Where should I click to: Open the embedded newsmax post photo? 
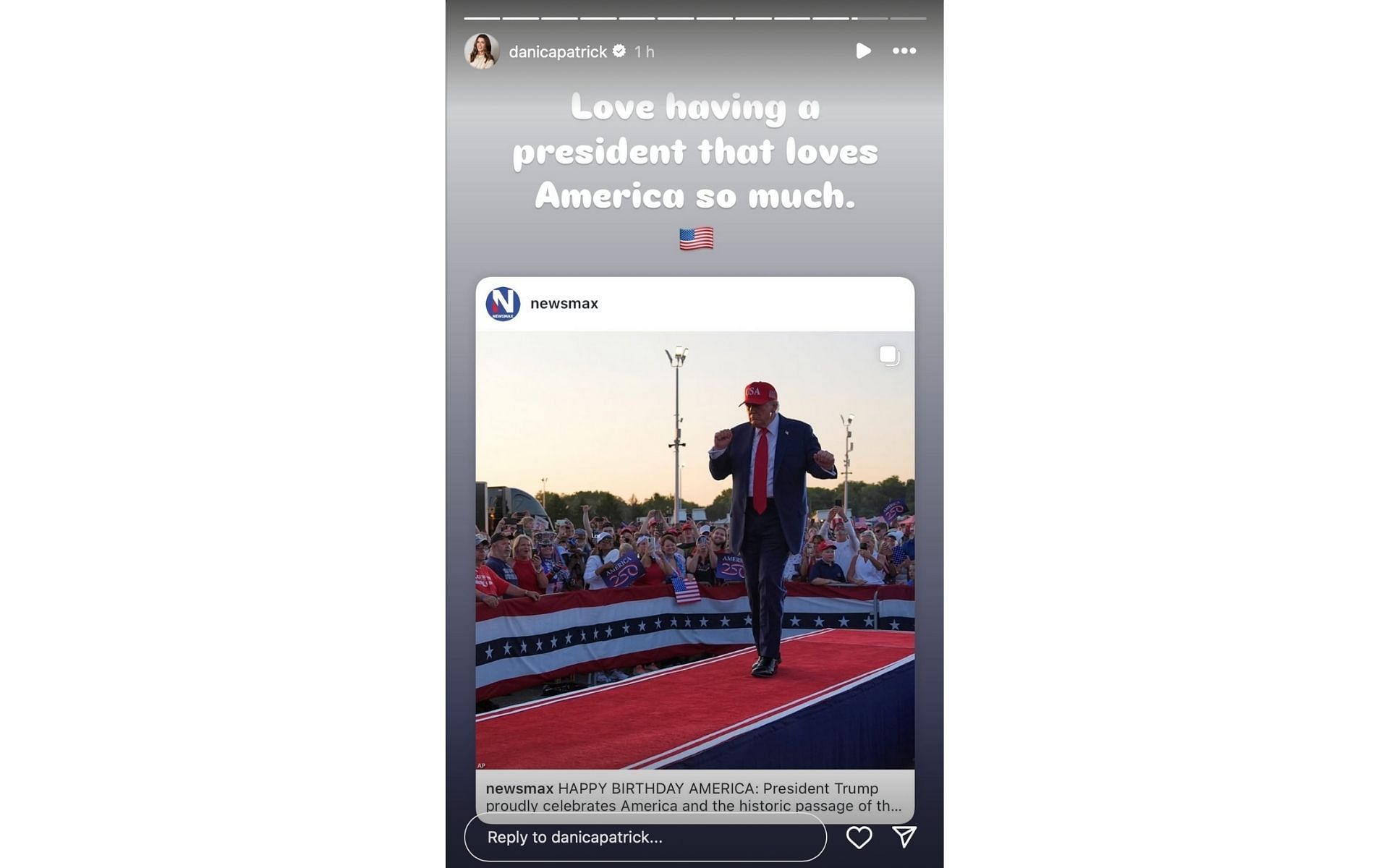coord(694,550)
